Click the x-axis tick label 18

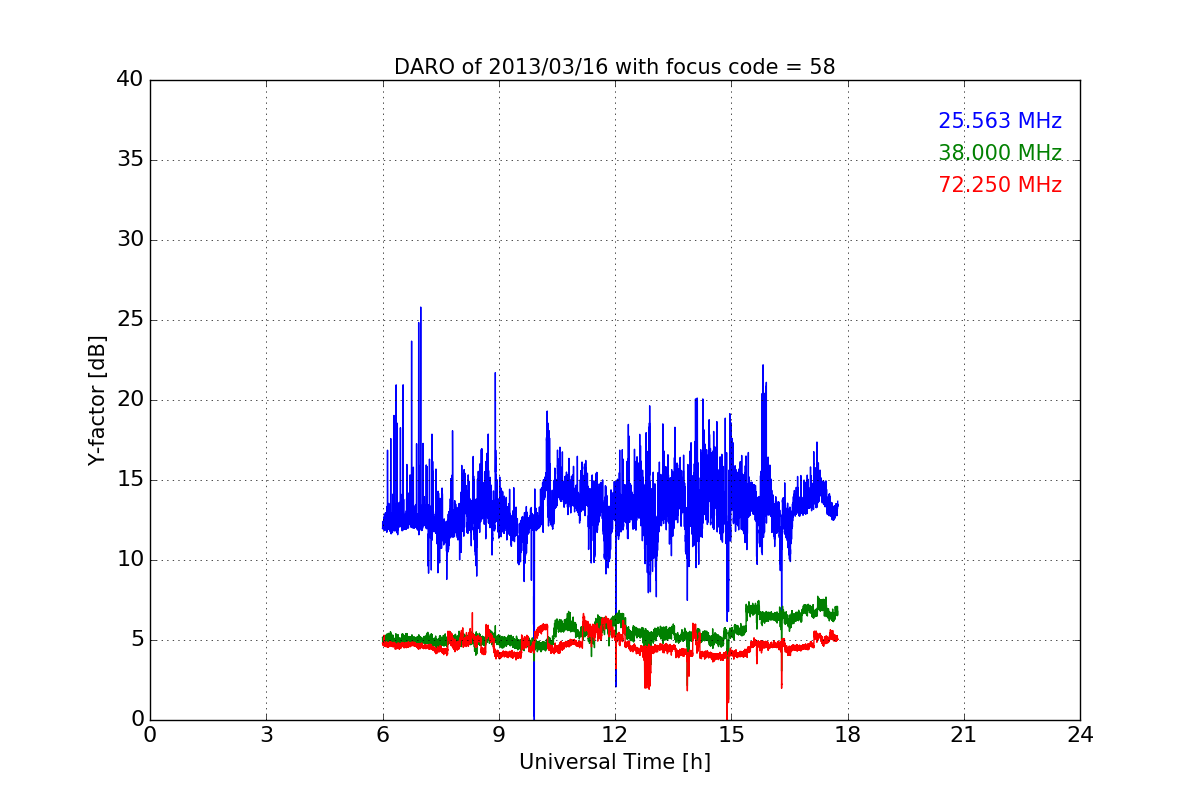pyautogui.click(x=848, y=735)
